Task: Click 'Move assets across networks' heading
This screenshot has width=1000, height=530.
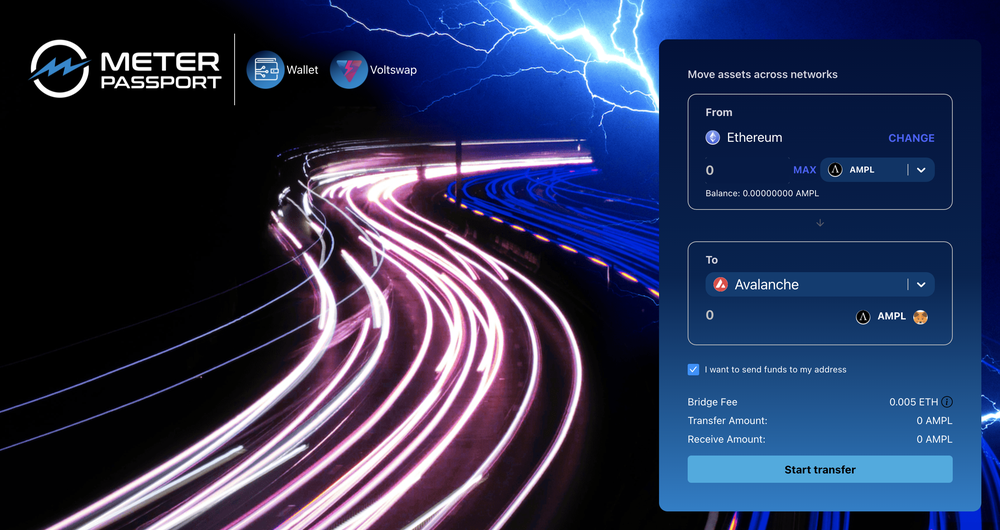Action: pos(763,75)
